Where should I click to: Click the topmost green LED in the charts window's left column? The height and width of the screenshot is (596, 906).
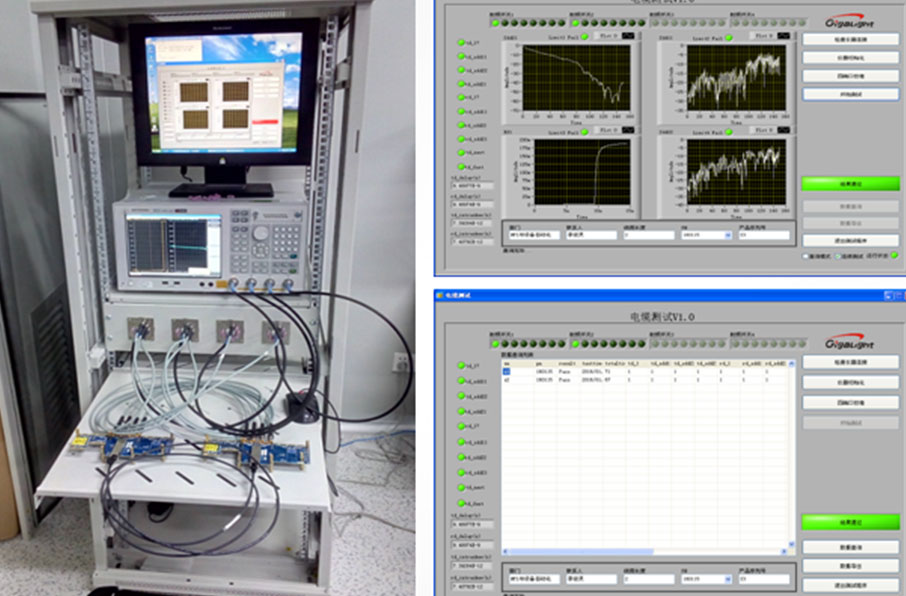click(461, 42)
